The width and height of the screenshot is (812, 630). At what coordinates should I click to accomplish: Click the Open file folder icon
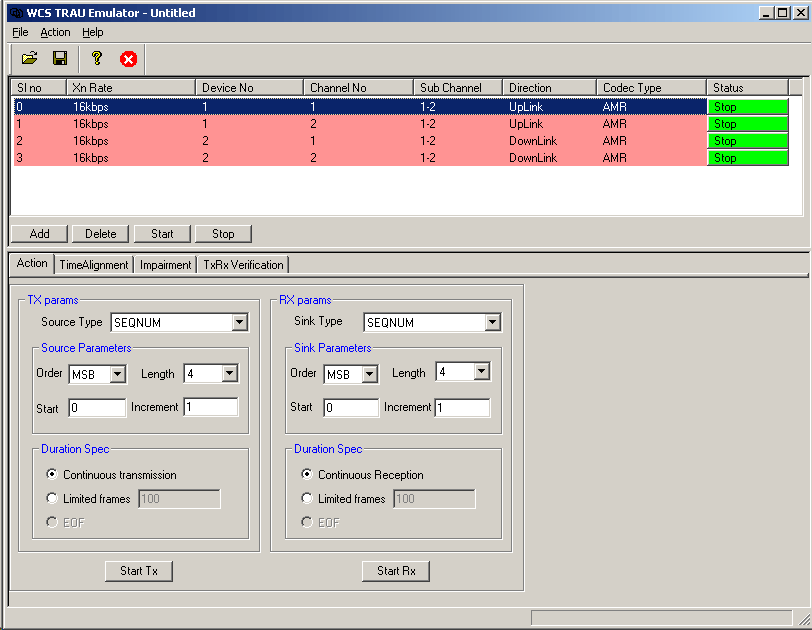(30, 58)
